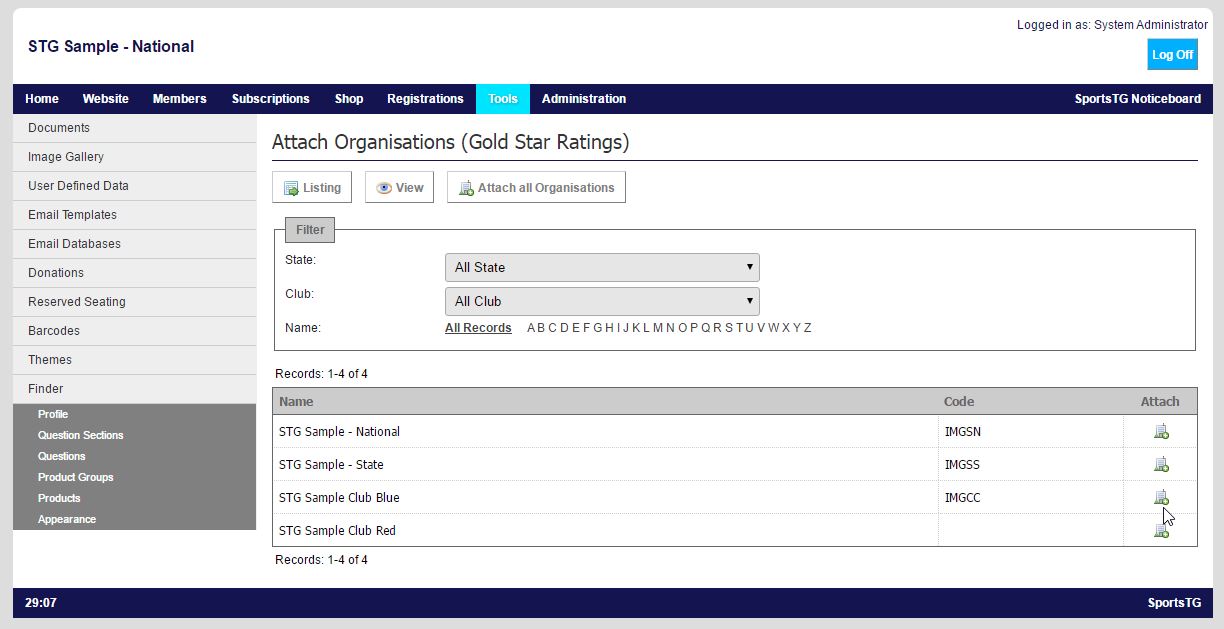Attach icon for STG Sample Club Blue

pyautogui.click(x=1161, y=497)
